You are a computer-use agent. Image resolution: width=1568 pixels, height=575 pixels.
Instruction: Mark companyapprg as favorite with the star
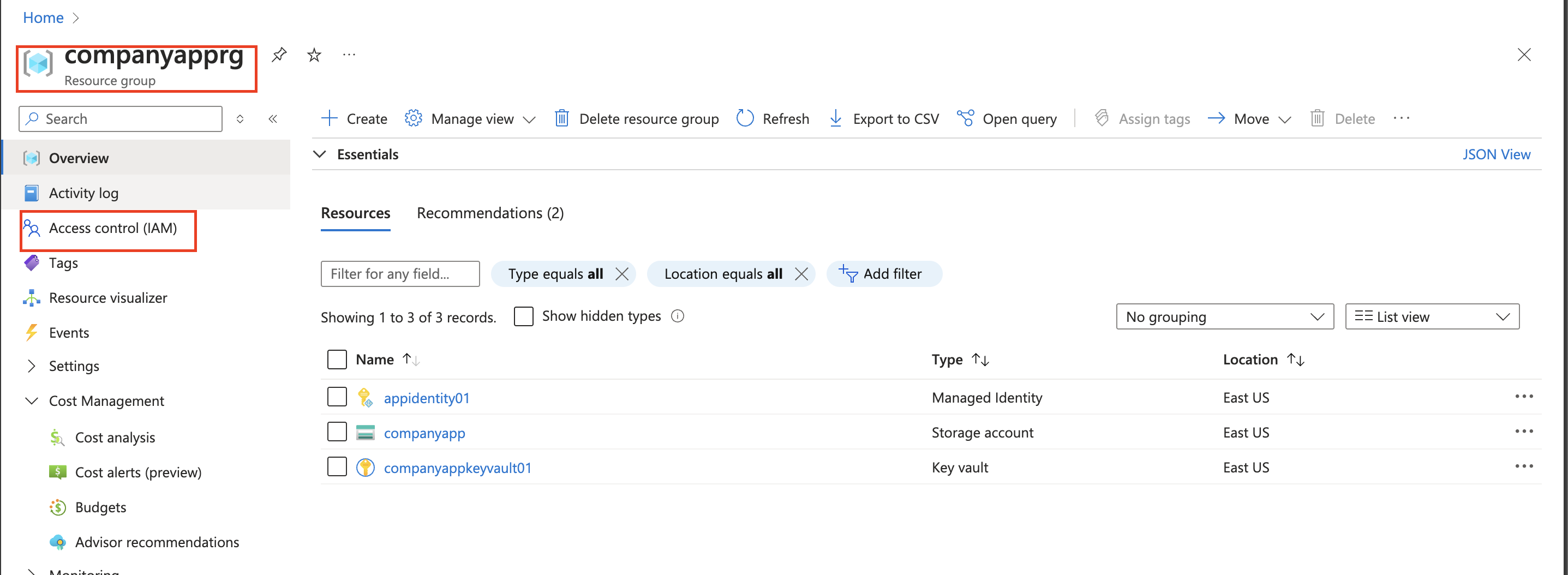(314, 55)
